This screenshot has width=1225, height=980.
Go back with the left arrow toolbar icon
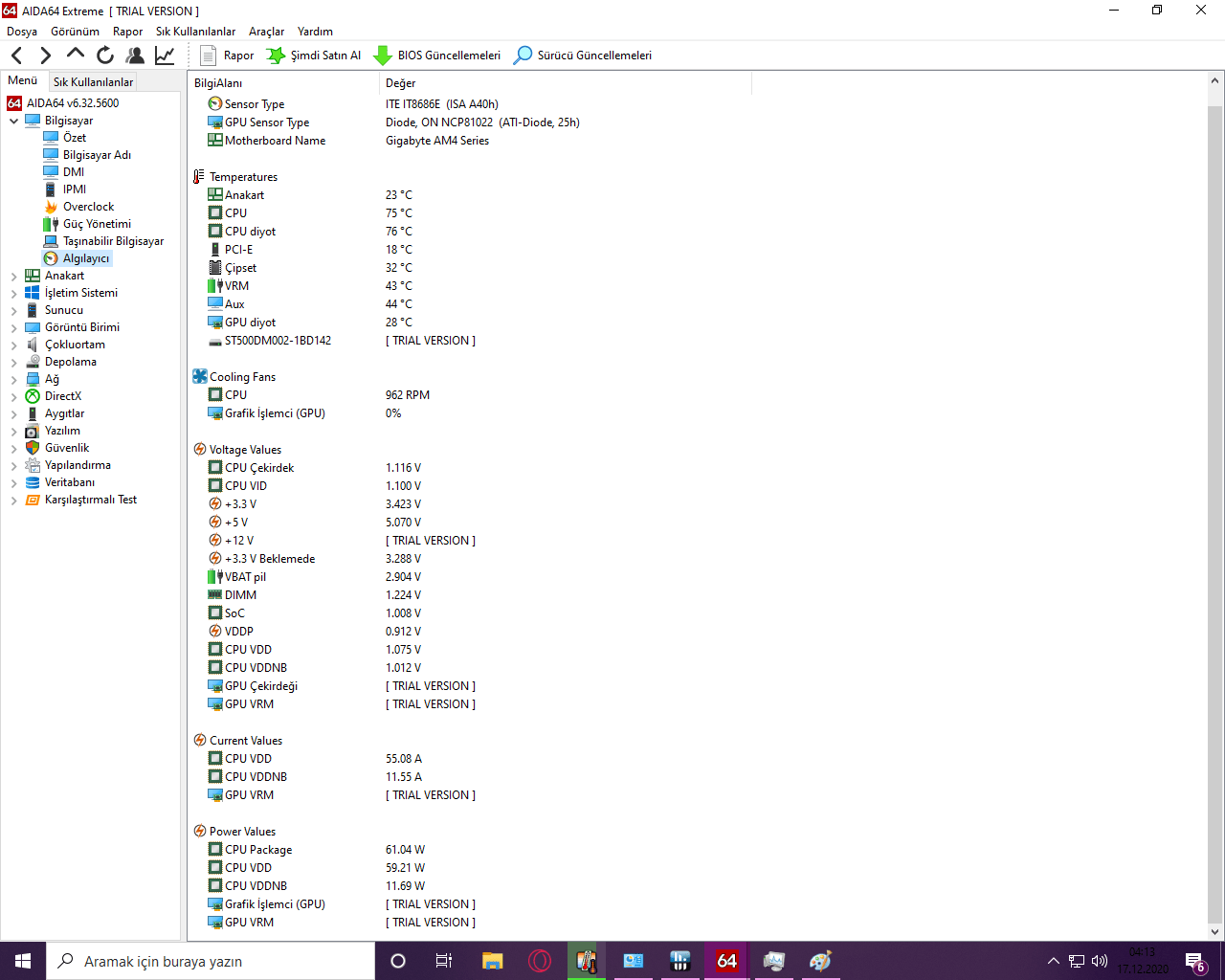16,56
